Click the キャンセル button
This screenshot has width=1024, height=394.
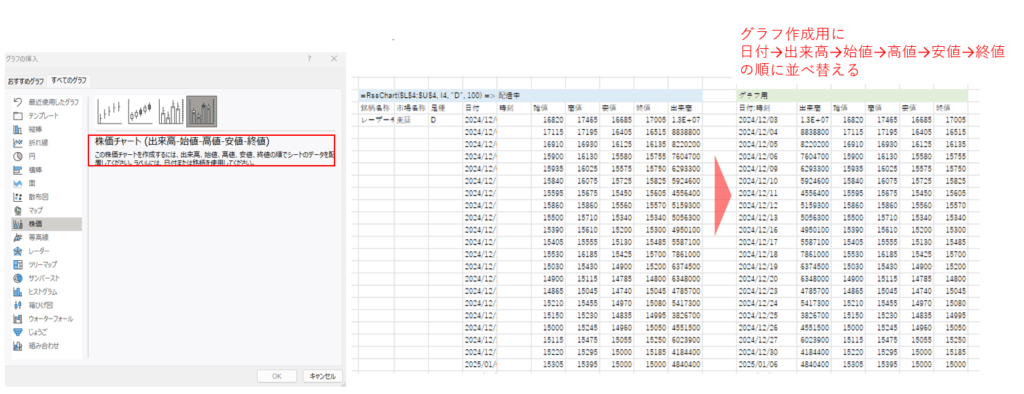click(322, 376)
